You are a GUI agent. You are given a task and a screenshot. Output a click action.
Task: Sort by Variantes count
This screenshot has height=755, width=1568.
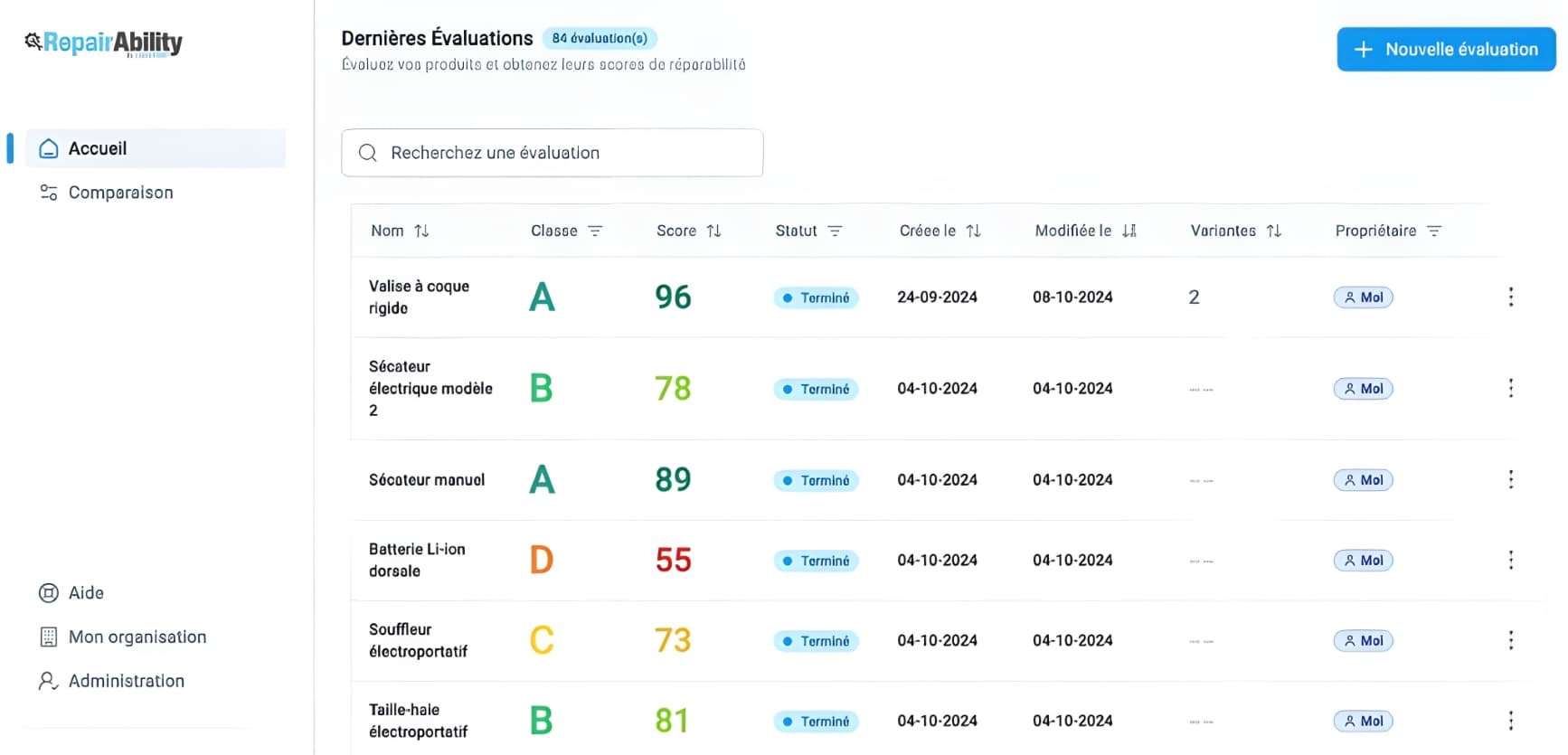(1273, 231)
